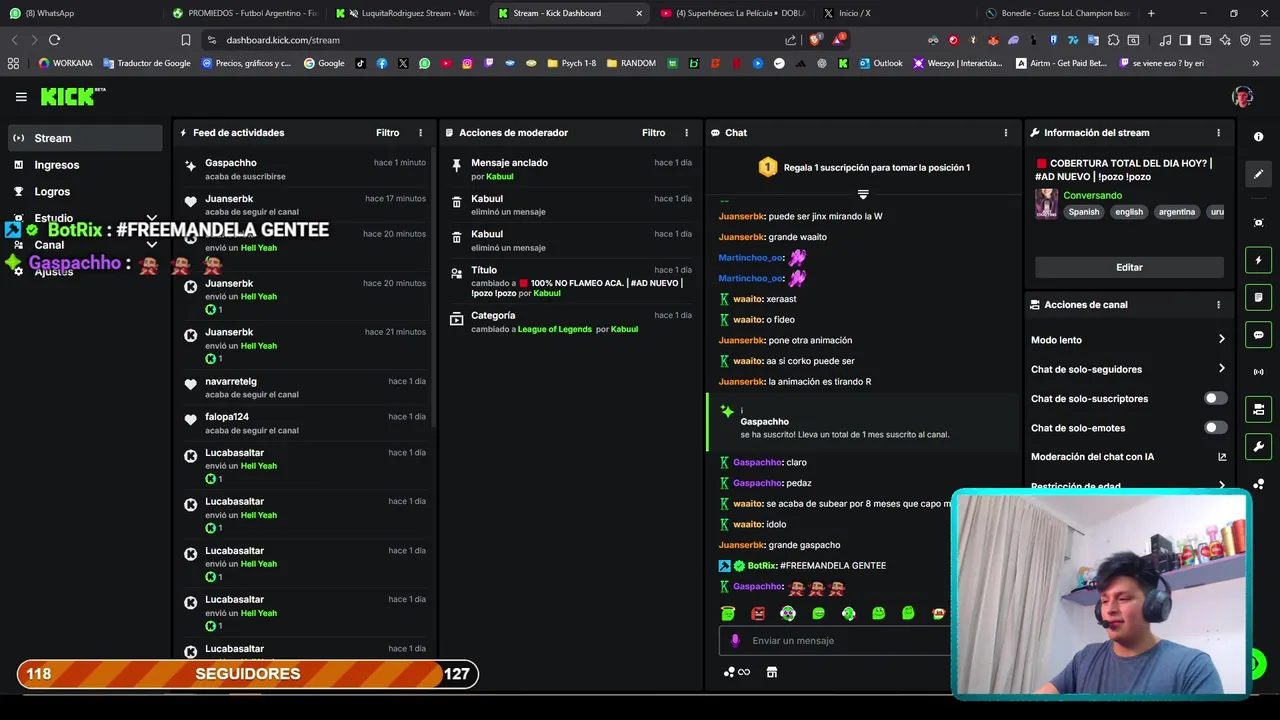Open the Mensaje anclado moderator action
This screenshot has height=720, width=1280.
click(x=570, y=169)
